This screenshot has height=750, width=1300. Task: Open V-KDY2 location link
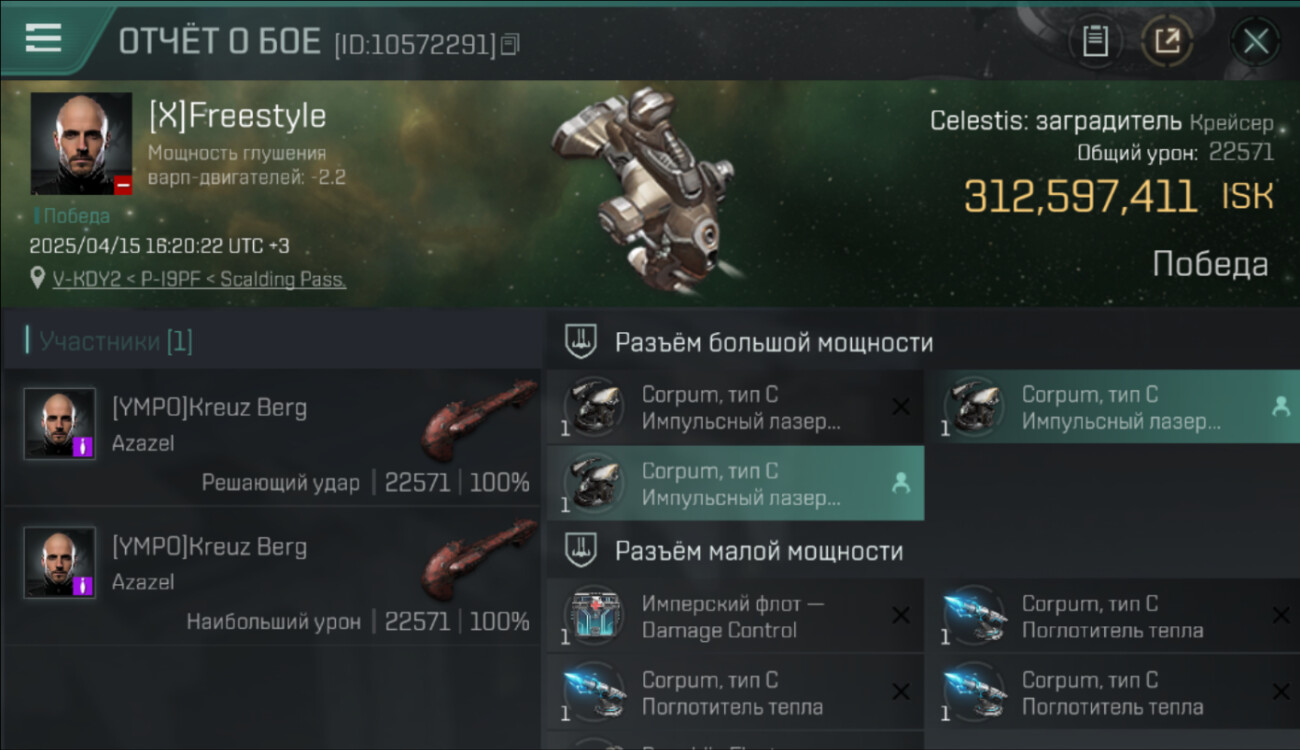point(199,279)
